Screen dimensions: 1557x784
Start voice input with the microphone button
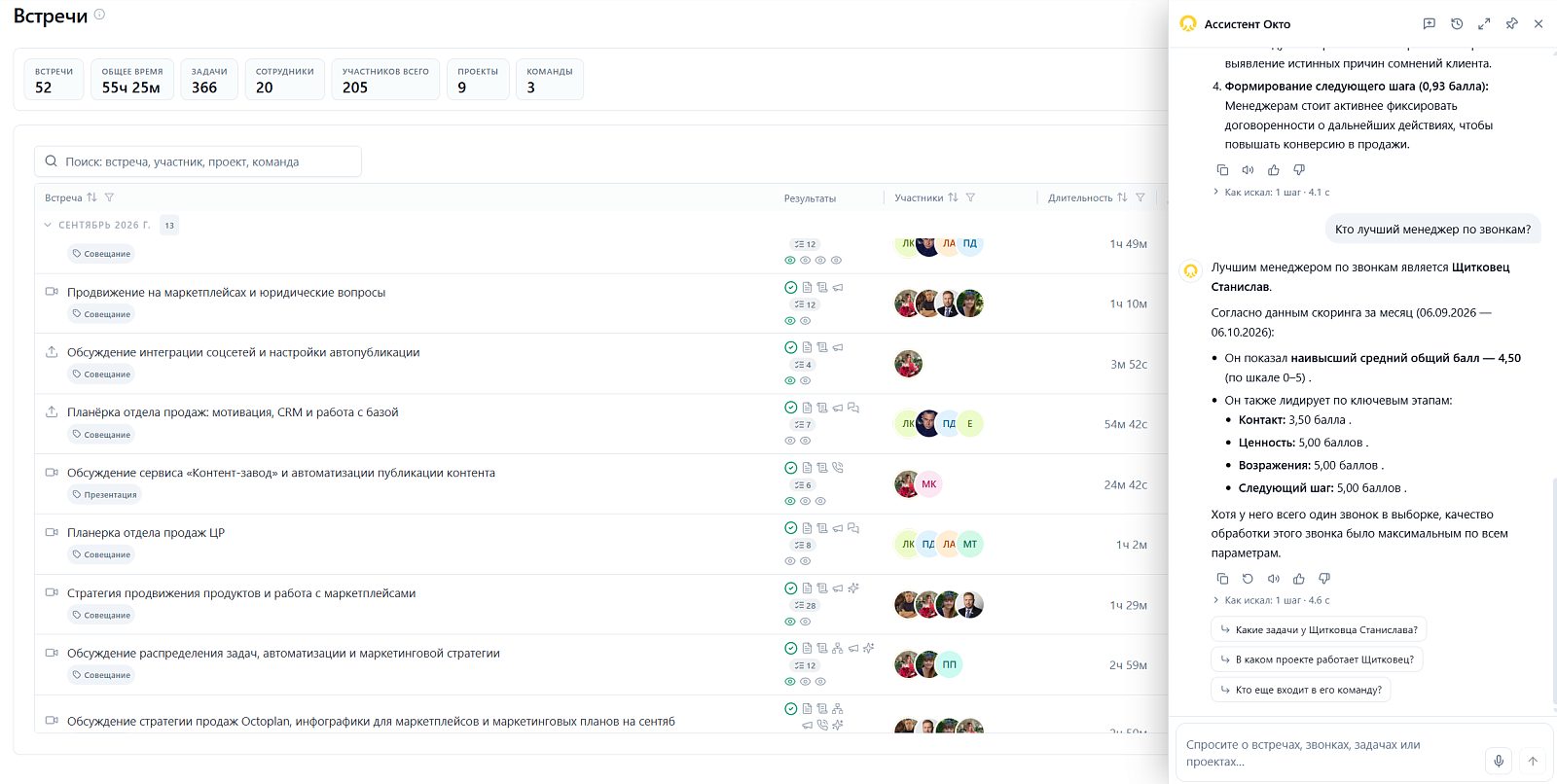pos(1499,761)
